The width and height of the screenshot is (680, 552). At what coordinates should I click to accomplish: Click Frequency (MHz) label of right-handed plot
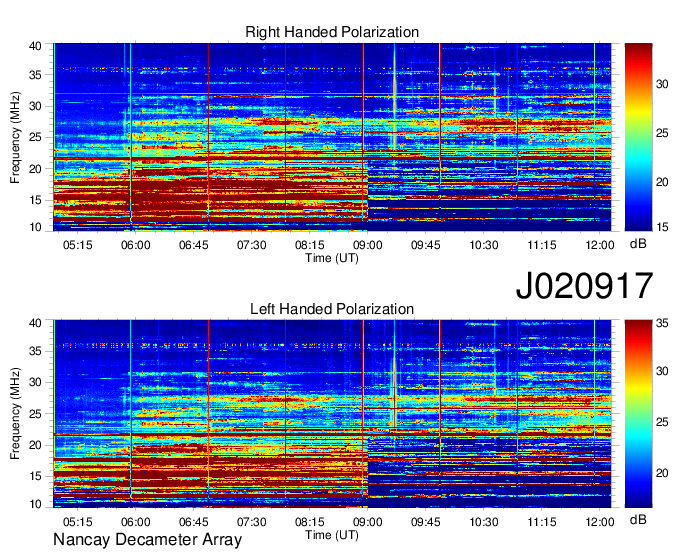(x=15, y=137)
